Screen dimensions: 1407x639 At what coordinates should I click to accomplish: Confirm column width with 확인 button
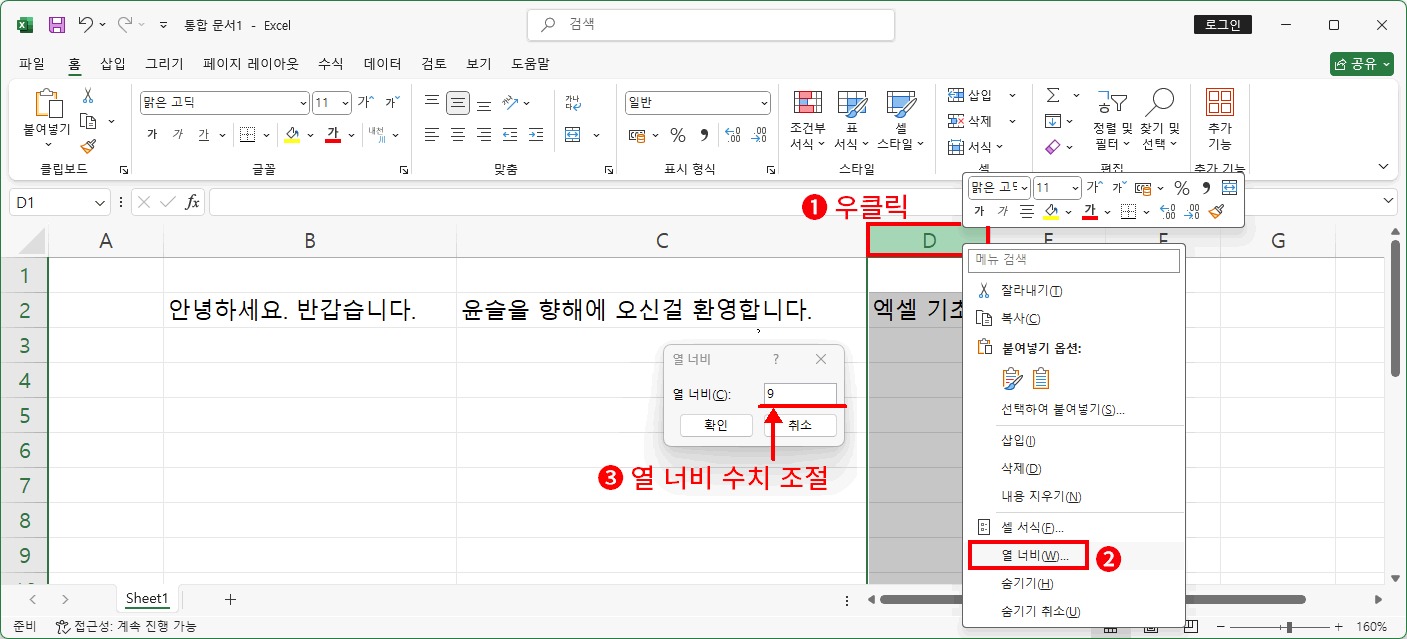pos(716,425)
